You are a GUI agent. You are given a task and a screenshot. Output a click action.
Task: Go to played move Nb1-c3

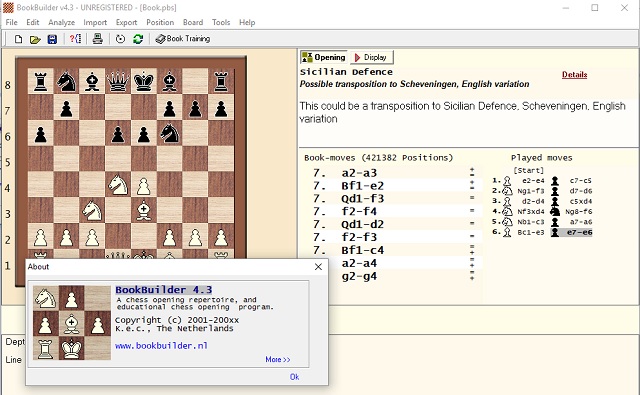[531, 222]
